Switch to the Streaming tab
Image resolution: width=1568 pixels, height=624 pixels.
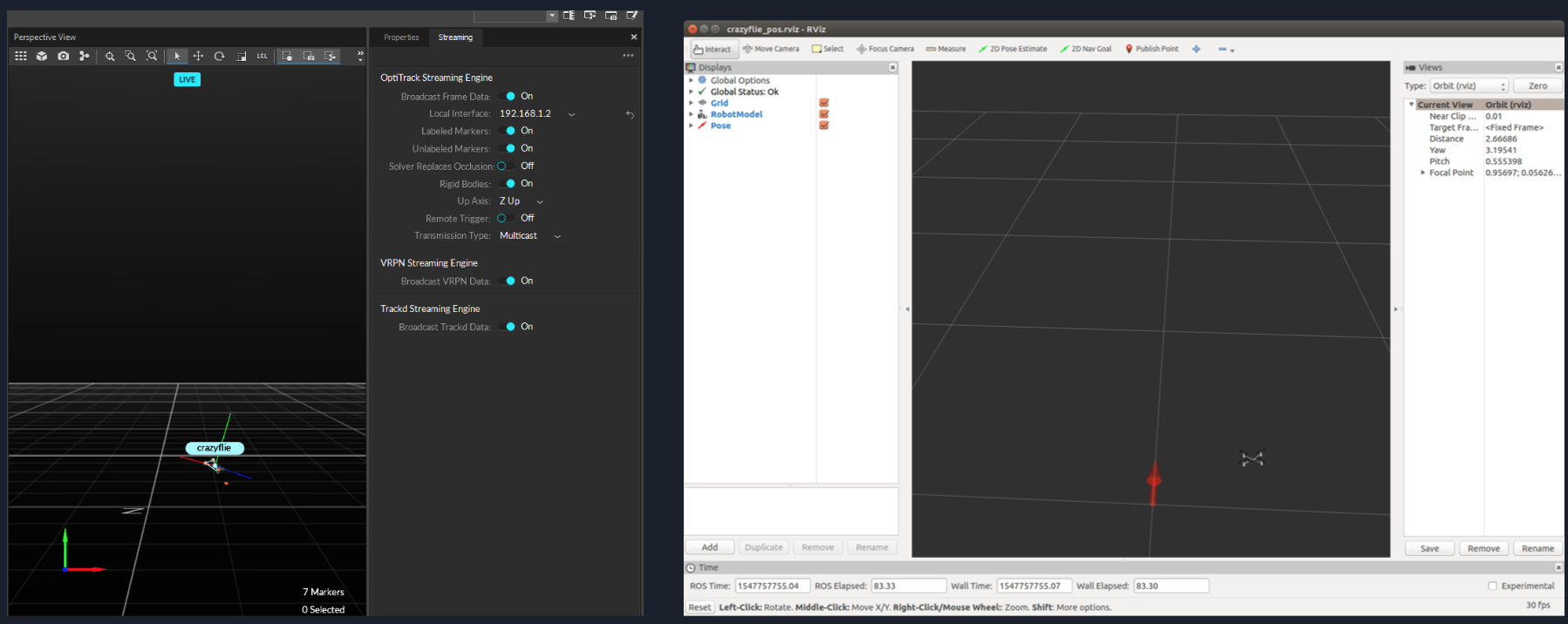click(455, 37)
